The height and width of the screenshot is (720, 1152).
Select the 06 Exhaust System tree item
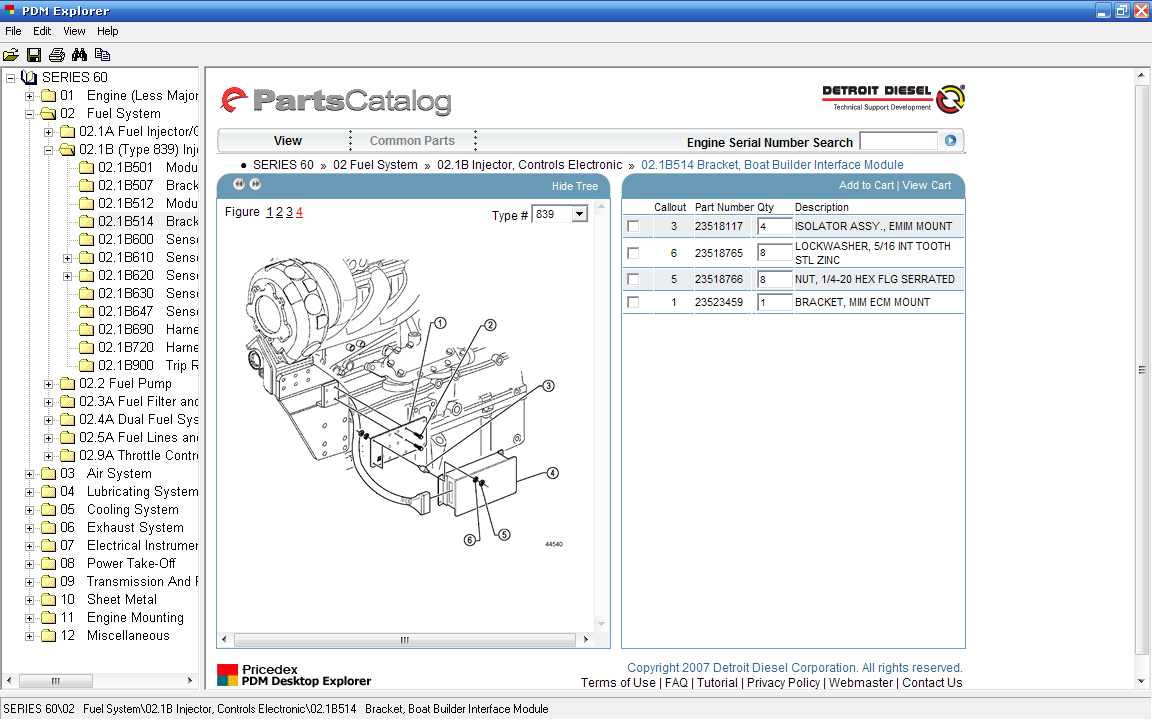click(x=122, y=528)
